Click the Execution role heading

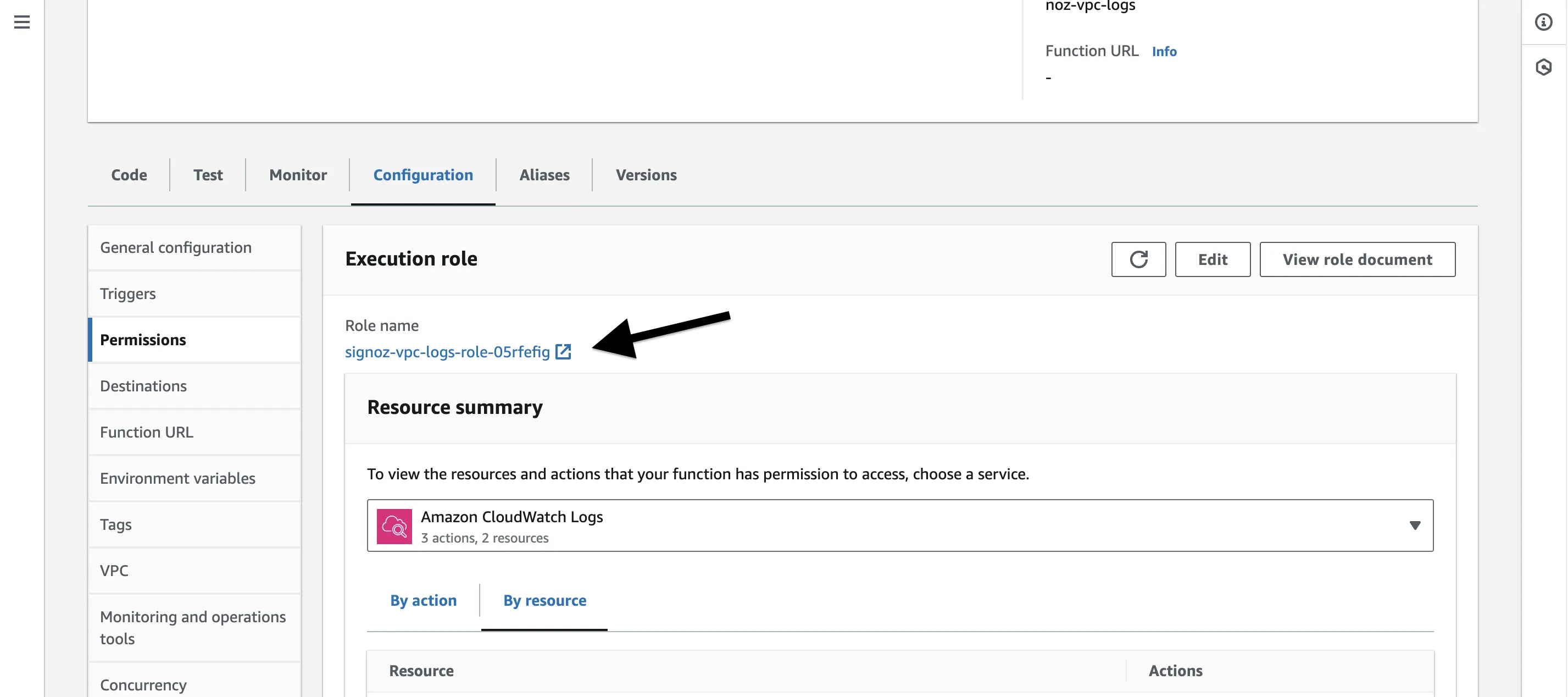pyautogui.click(x=411, y=258)
